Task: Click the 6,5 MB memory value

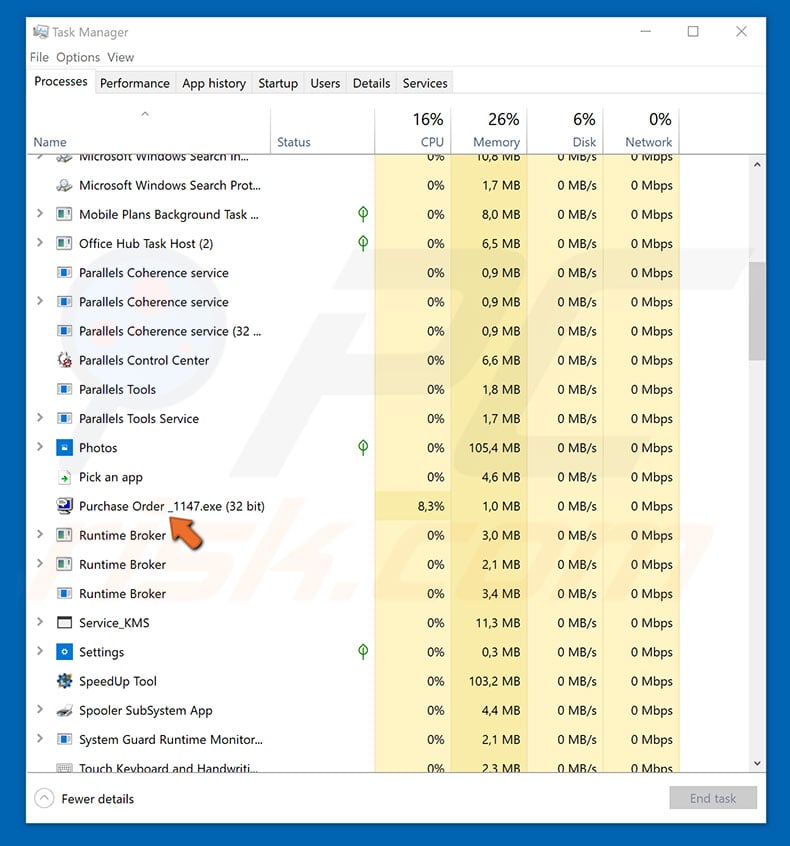Action: click(501, 244)
